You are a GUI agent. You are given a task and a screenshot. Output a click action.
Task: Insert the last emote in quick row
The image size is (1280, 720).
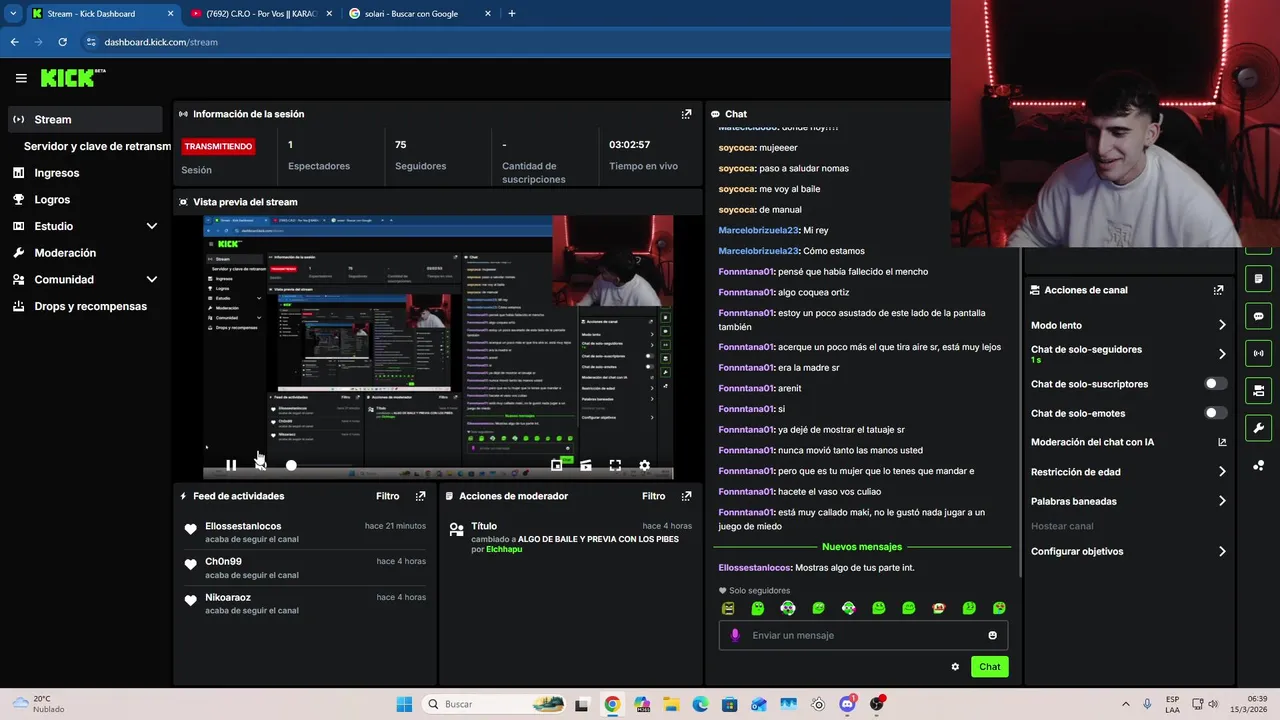click(x=999, y=608)
